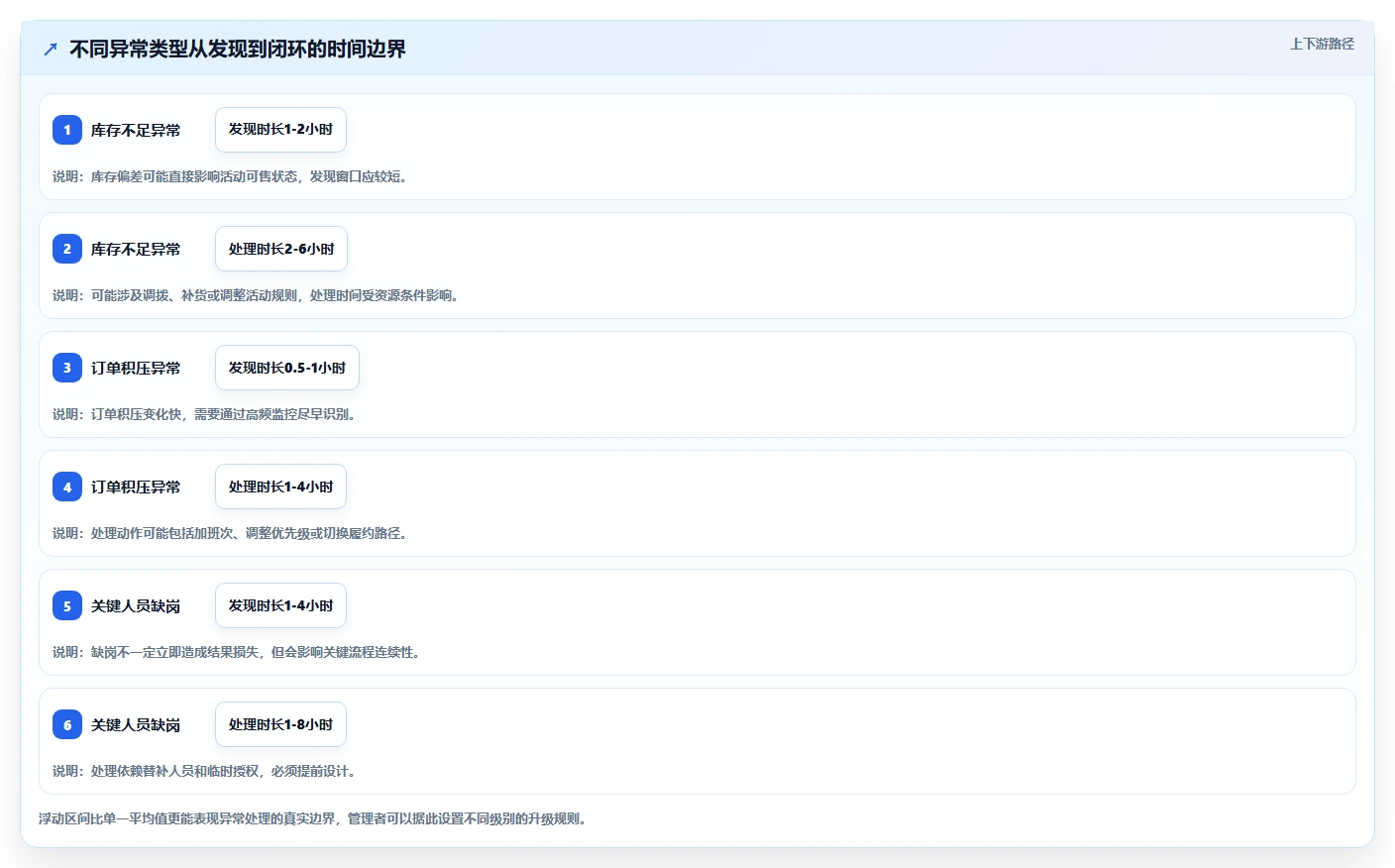This screenshot has height=868, width=1395.
Task: Click the note 订单积压变化快
Action: [x=136, y=414]
